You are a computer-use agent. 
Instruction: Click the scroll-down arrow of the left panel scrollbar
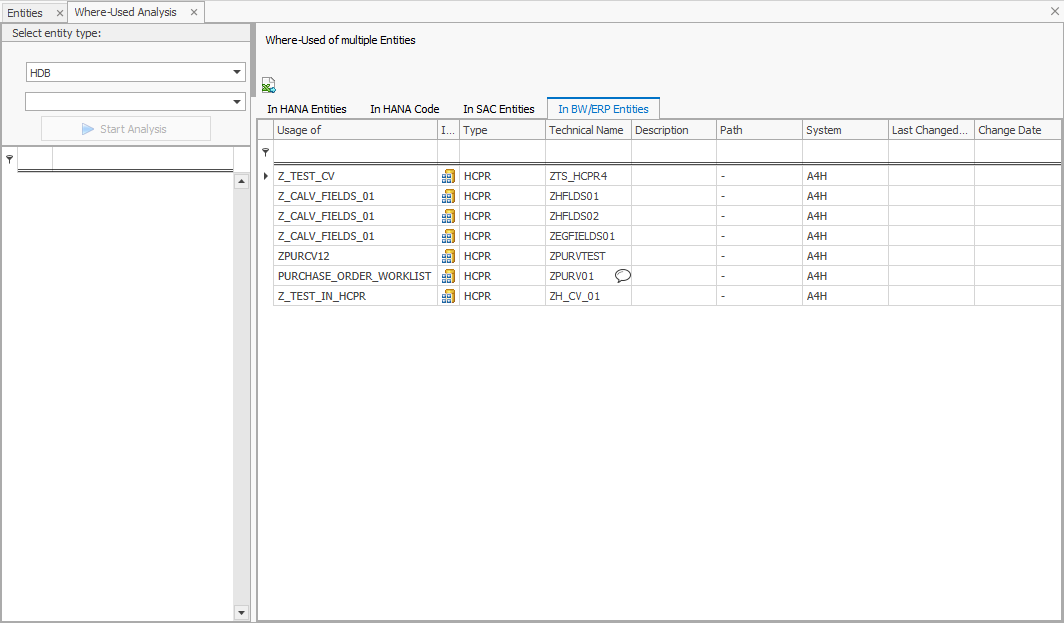coord(242,611)
